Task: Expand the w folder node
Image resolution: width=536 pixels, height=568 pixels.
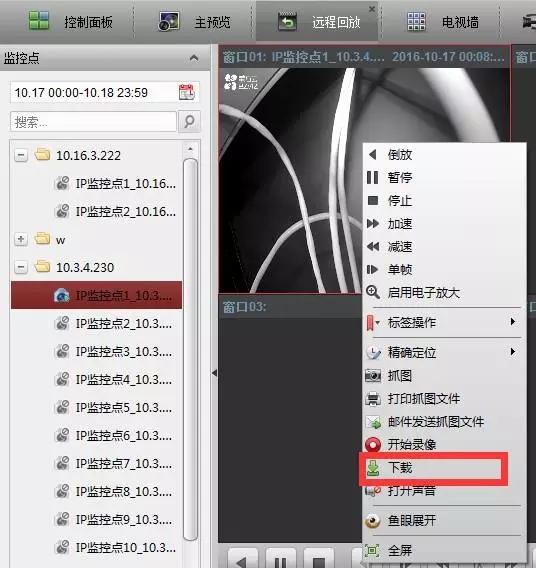Action: tap(21, 239)
